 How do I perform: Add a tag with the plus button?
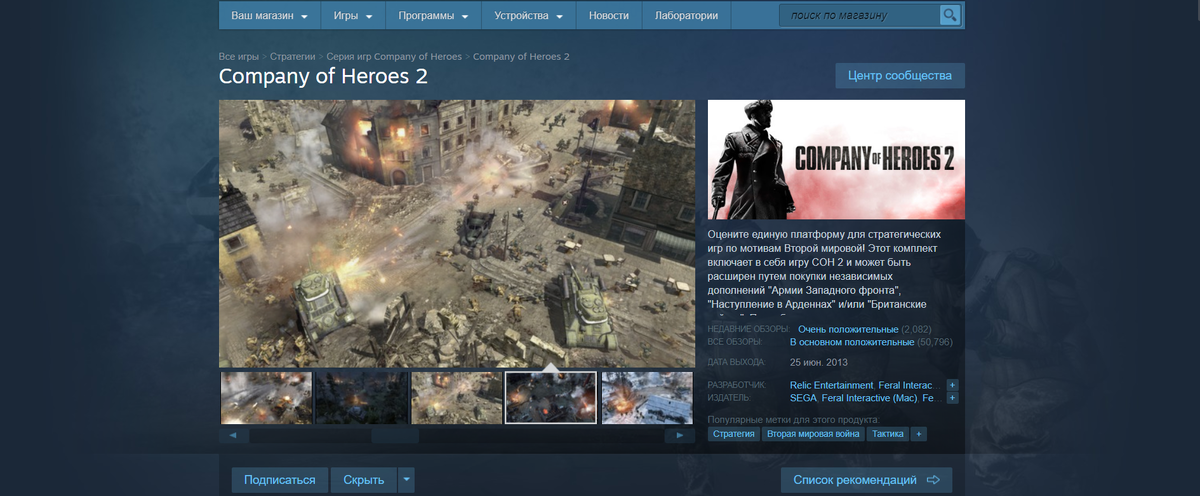[919, 434]
